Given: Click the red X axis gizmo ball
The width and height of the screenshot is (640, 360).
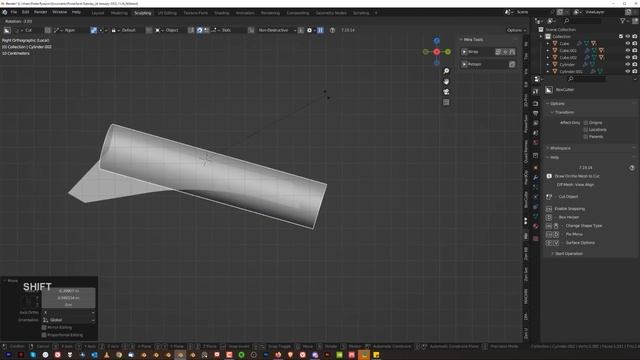Looking at the screenshot, I should pyautogui.click(x=437, y=52).
